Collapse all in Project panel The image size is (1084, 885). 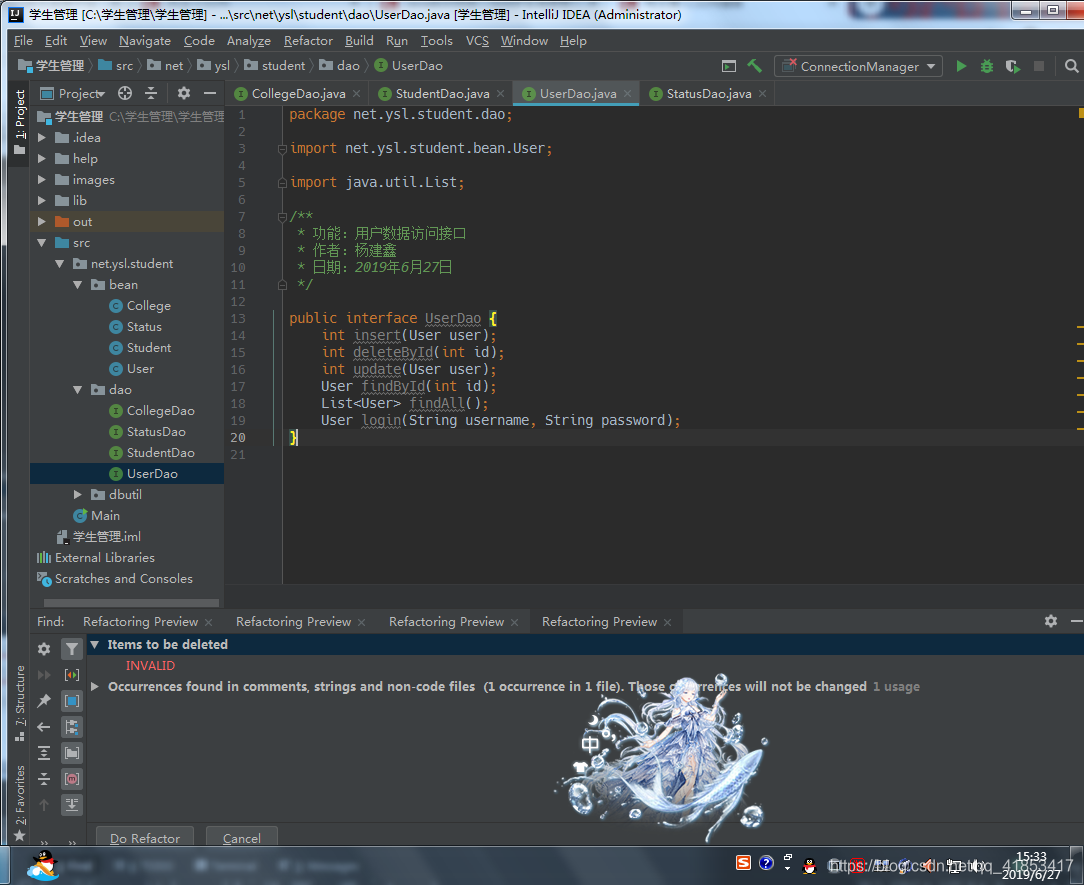pos(151,93)
